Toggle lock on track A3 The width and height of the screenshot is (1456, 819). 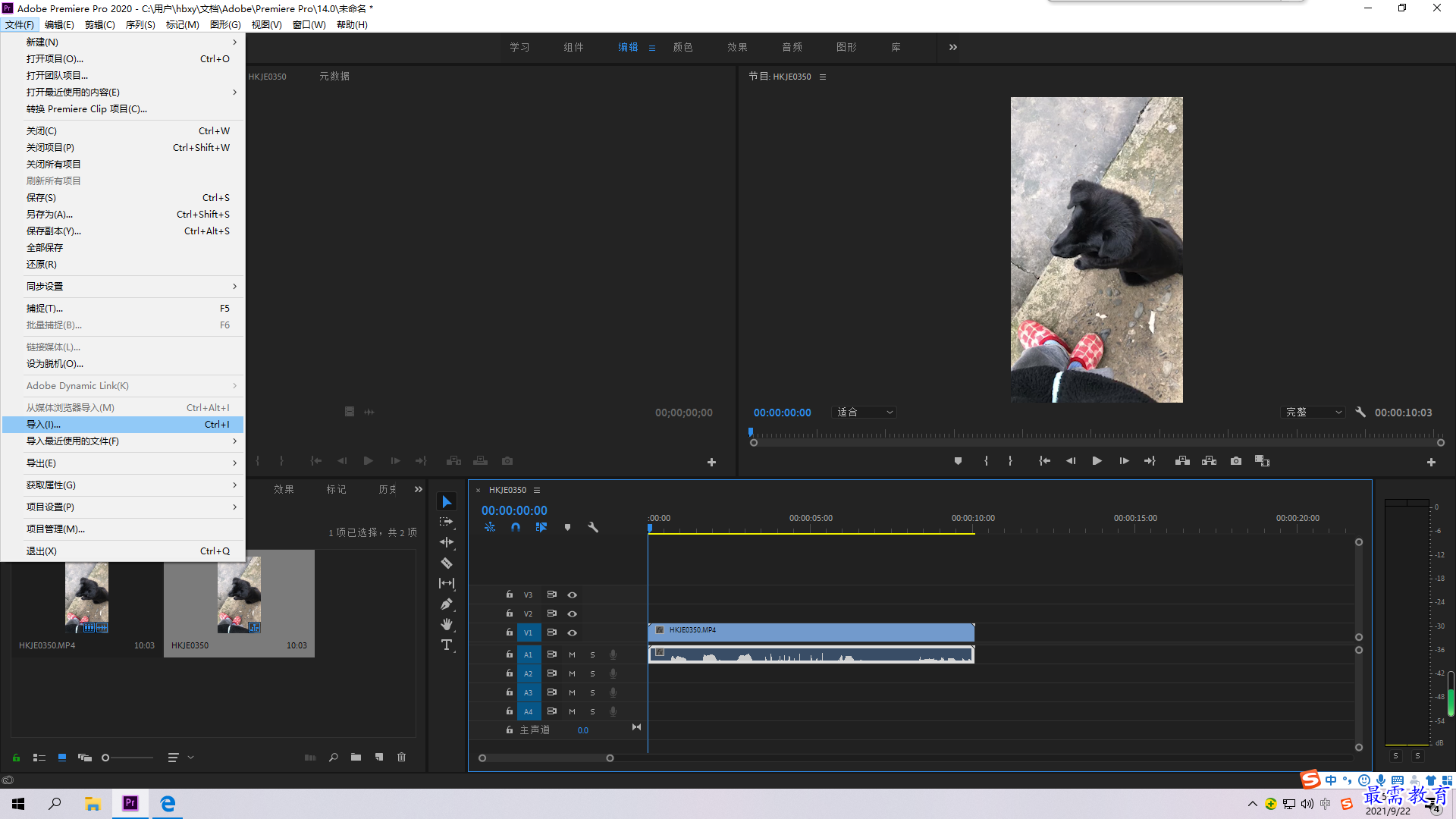(x=510, y=692)
